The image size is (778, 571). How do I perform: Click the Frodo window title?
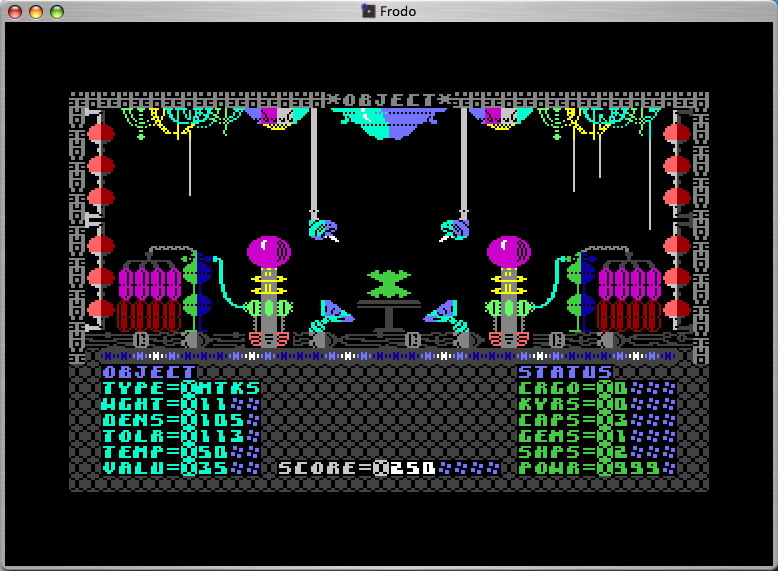[x=397, y=11]
